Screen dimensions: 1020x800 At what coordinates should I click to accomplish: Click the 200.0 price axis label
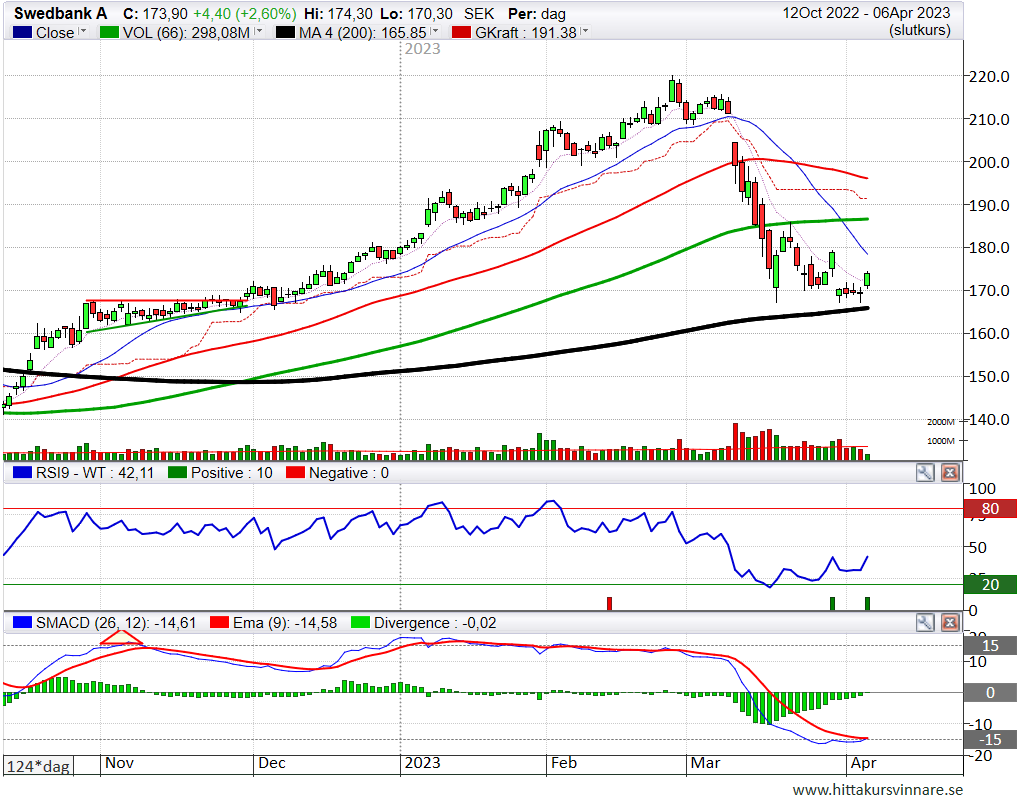(x=989, y=163)
